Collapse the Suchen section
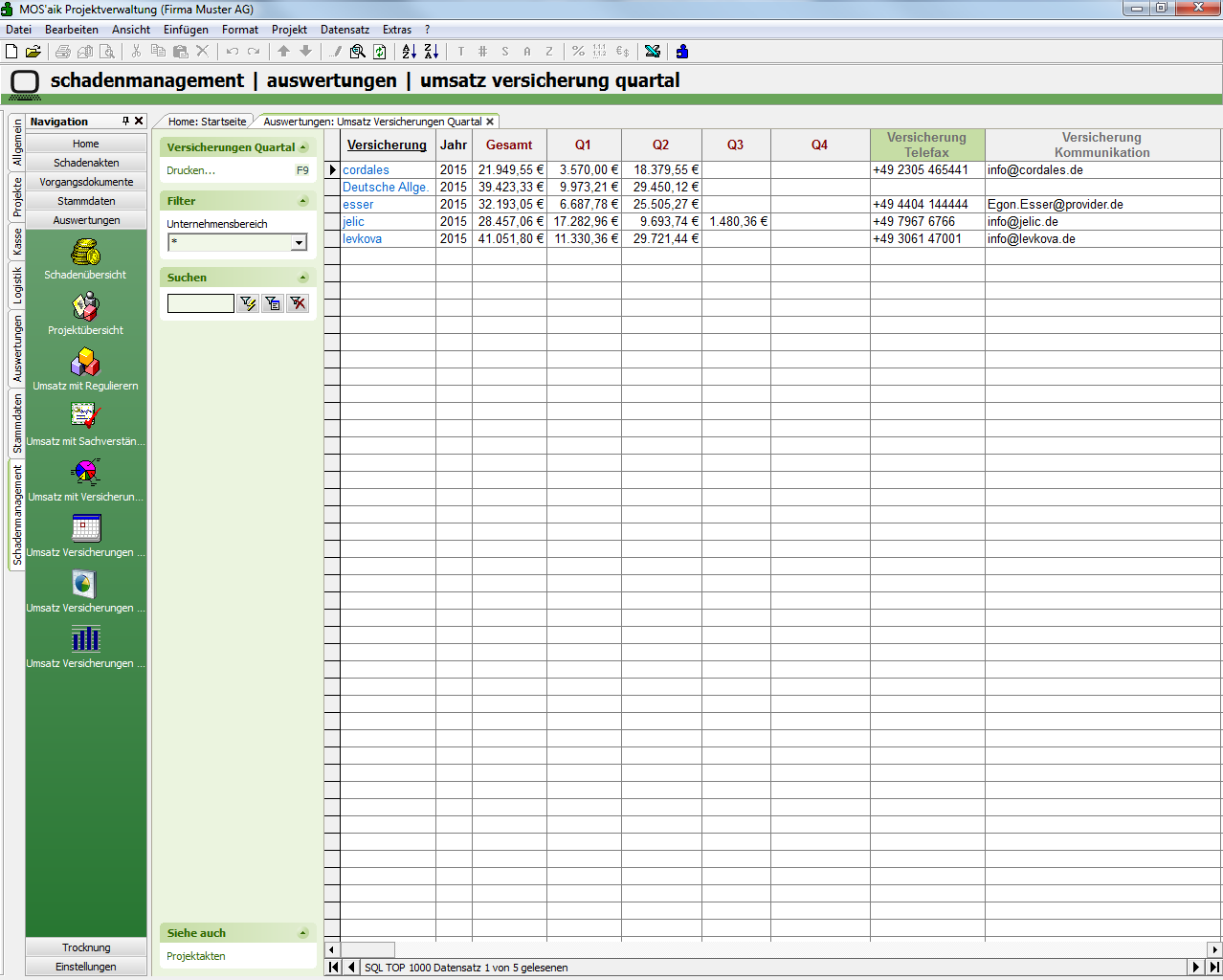 click(x=303, y=278)
